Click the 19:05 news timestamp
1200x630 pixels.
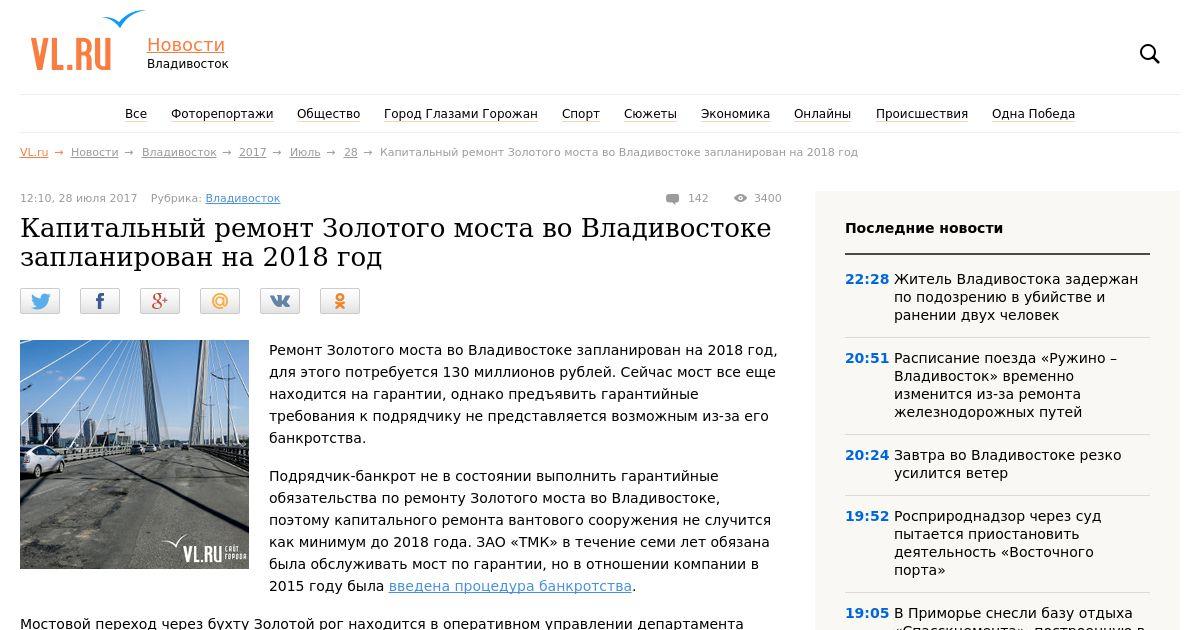[x=867, y=613]
